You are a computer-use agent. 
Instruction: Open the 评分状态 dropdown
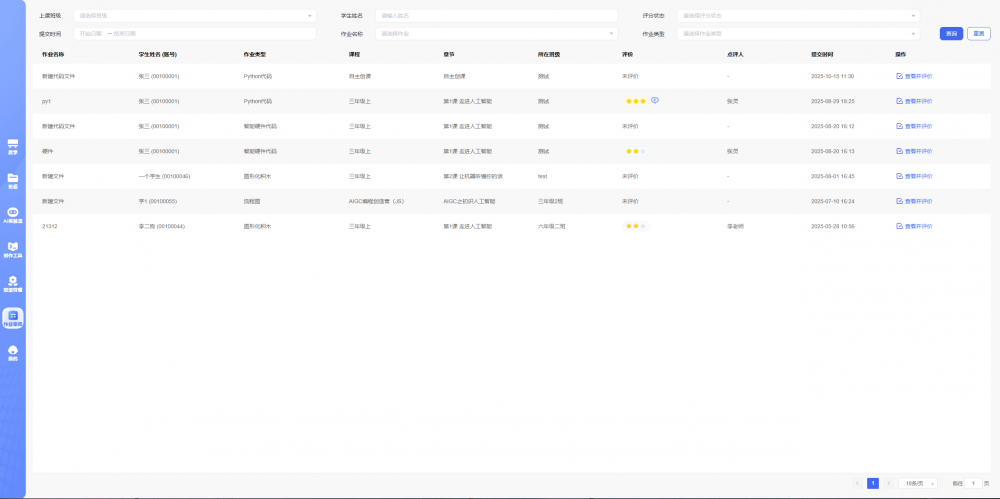798,16
